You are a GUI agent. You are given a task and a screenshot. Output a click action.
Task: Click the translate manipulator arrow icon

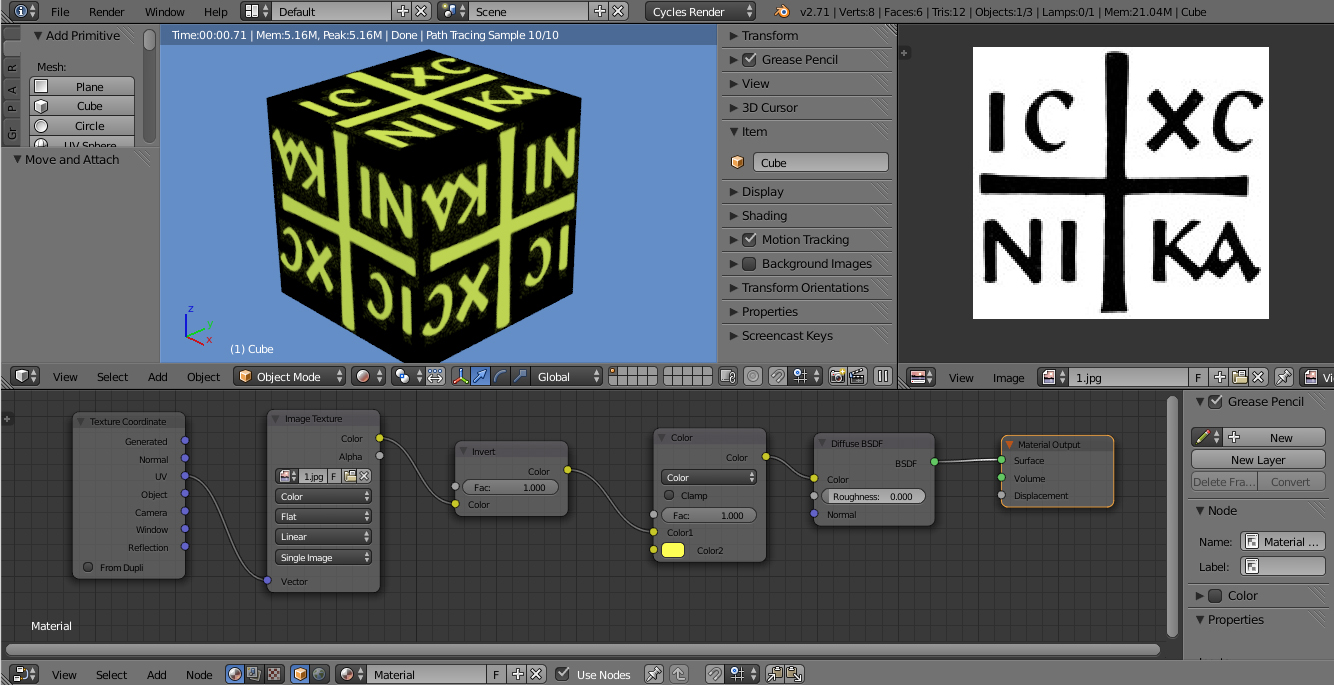(480, 377)
